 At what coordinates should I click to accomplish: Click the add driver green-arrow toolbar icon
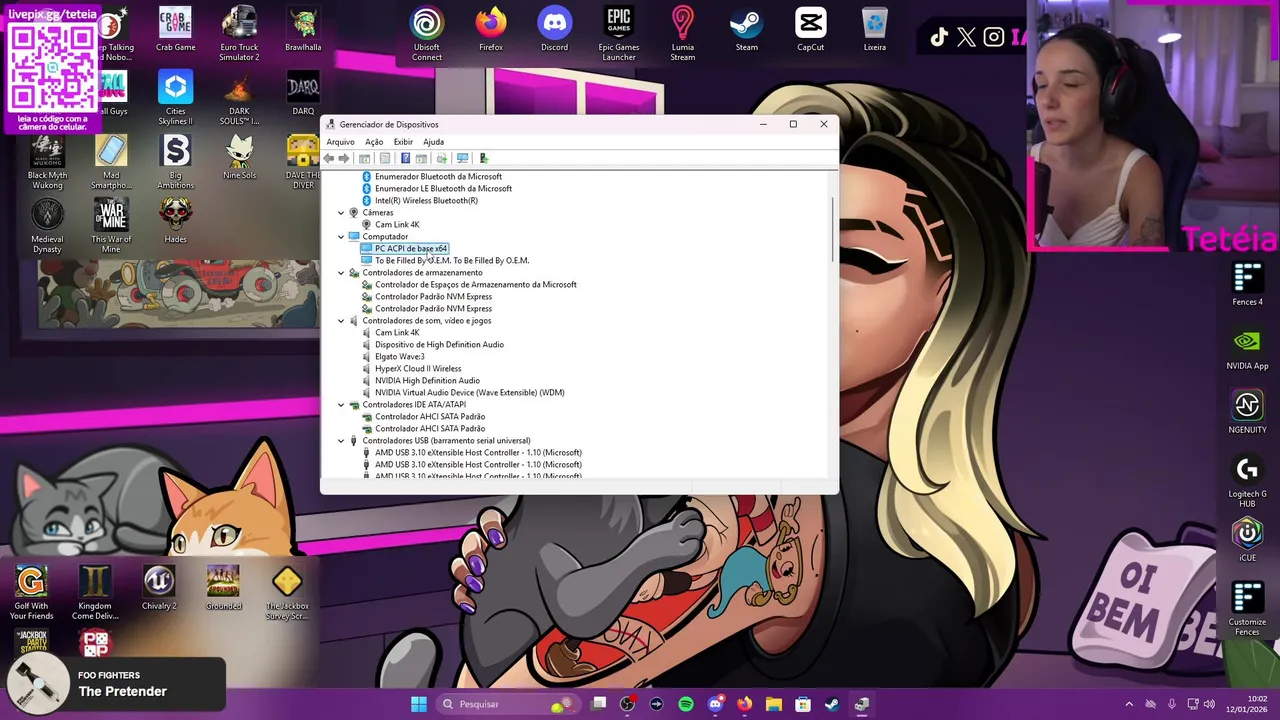tap(484, 158)
